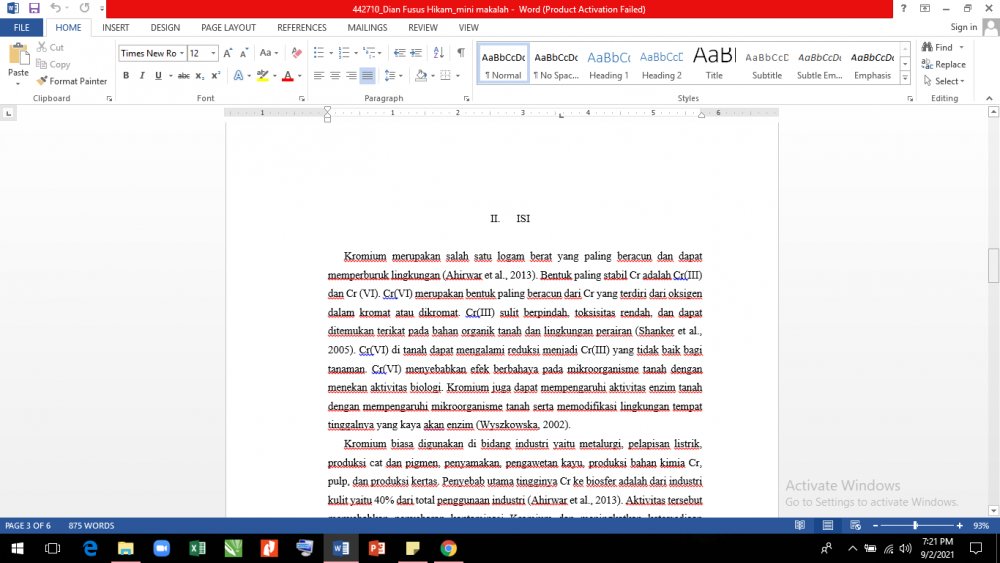Switch to REVIEW tab

point(423,27)
